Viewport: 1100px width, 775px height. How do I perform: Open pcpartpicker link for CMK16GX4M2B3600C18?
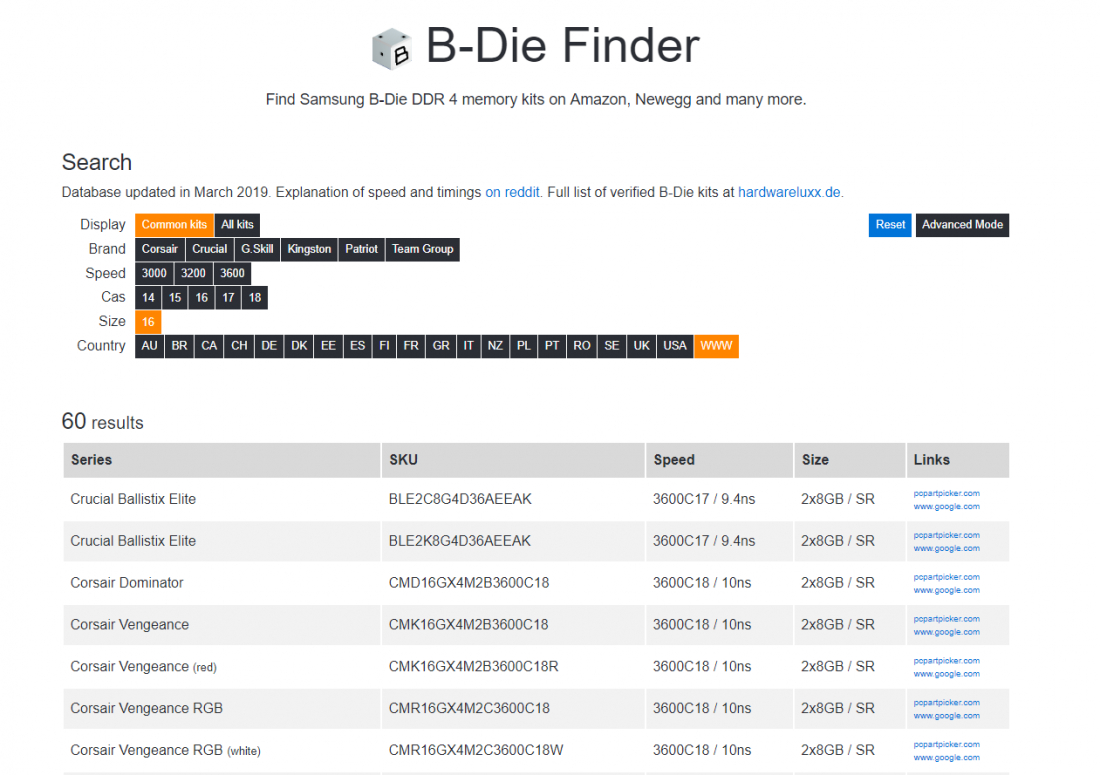coord(946,619)
